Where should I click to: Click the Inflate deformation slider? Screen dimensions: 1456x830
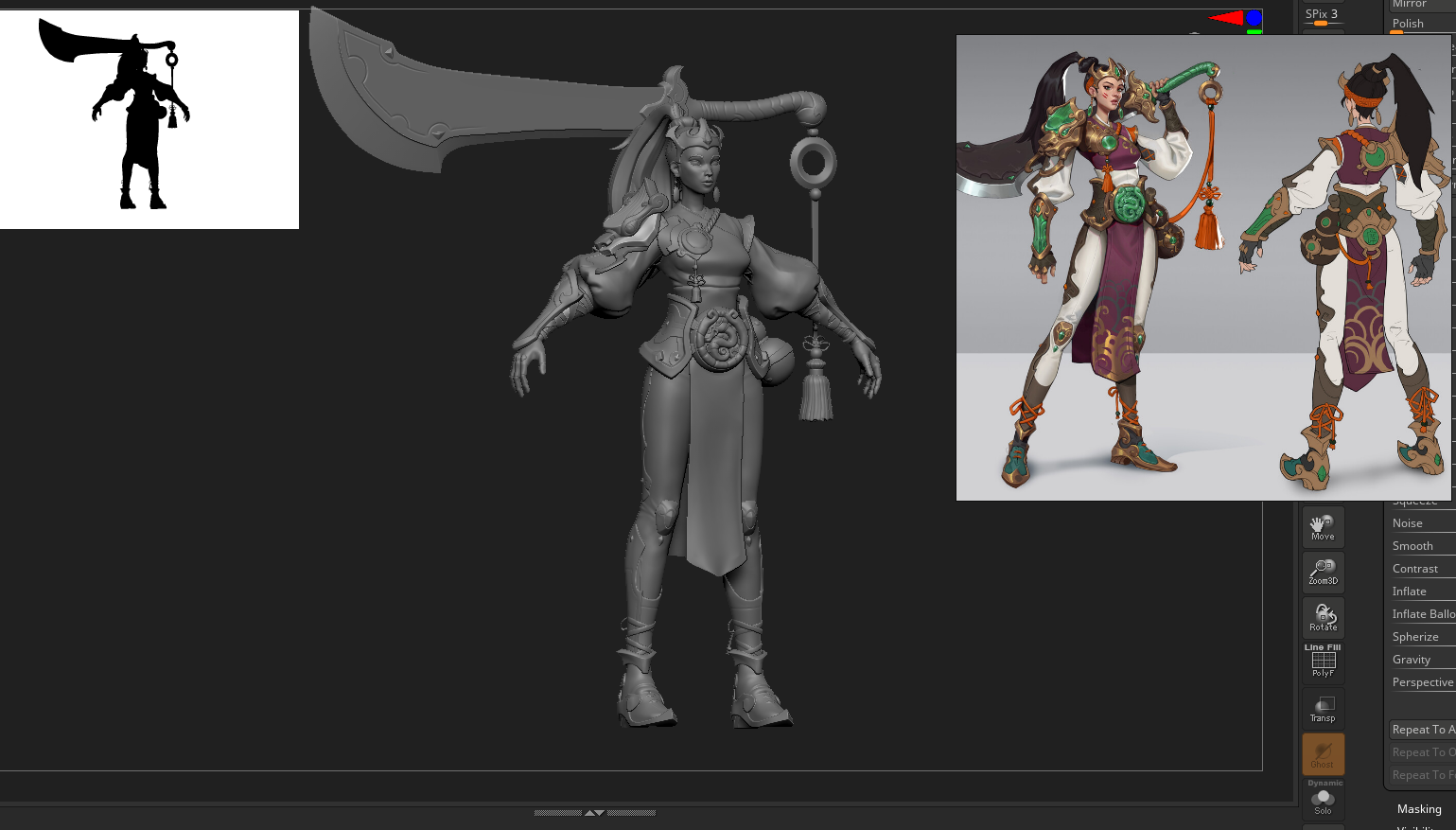(1421, 592)
